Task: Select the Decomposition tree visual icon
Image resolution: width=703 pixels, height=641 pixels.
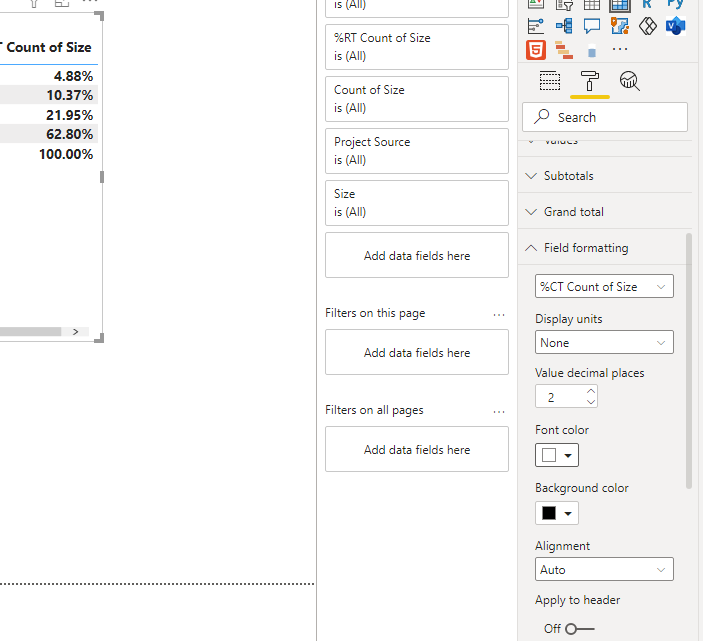Action: (564, 26)
